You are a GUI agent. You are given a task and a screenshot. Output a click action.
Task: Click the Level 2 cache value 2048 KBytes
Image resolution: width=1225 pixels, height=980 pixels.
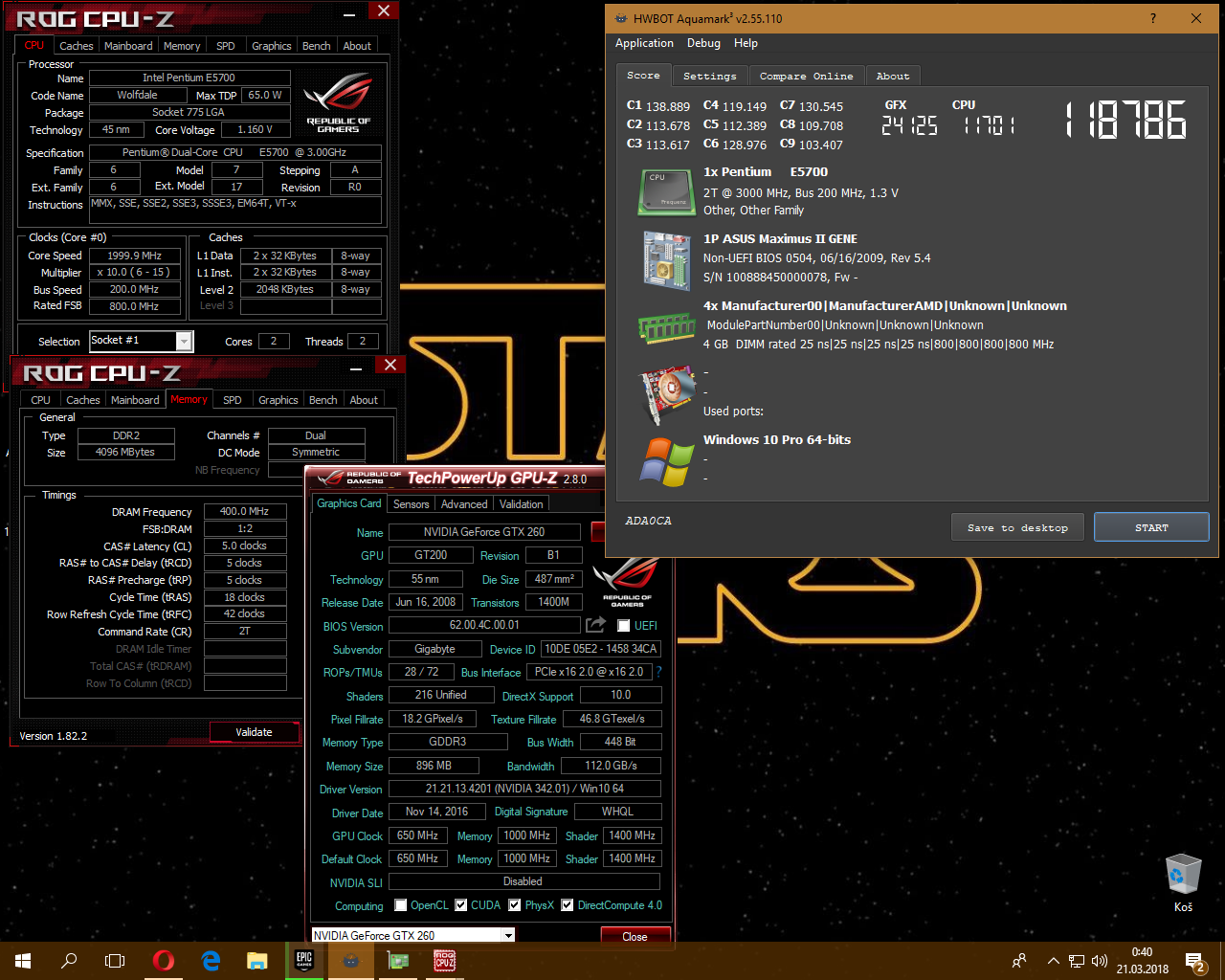coord(285,289)
